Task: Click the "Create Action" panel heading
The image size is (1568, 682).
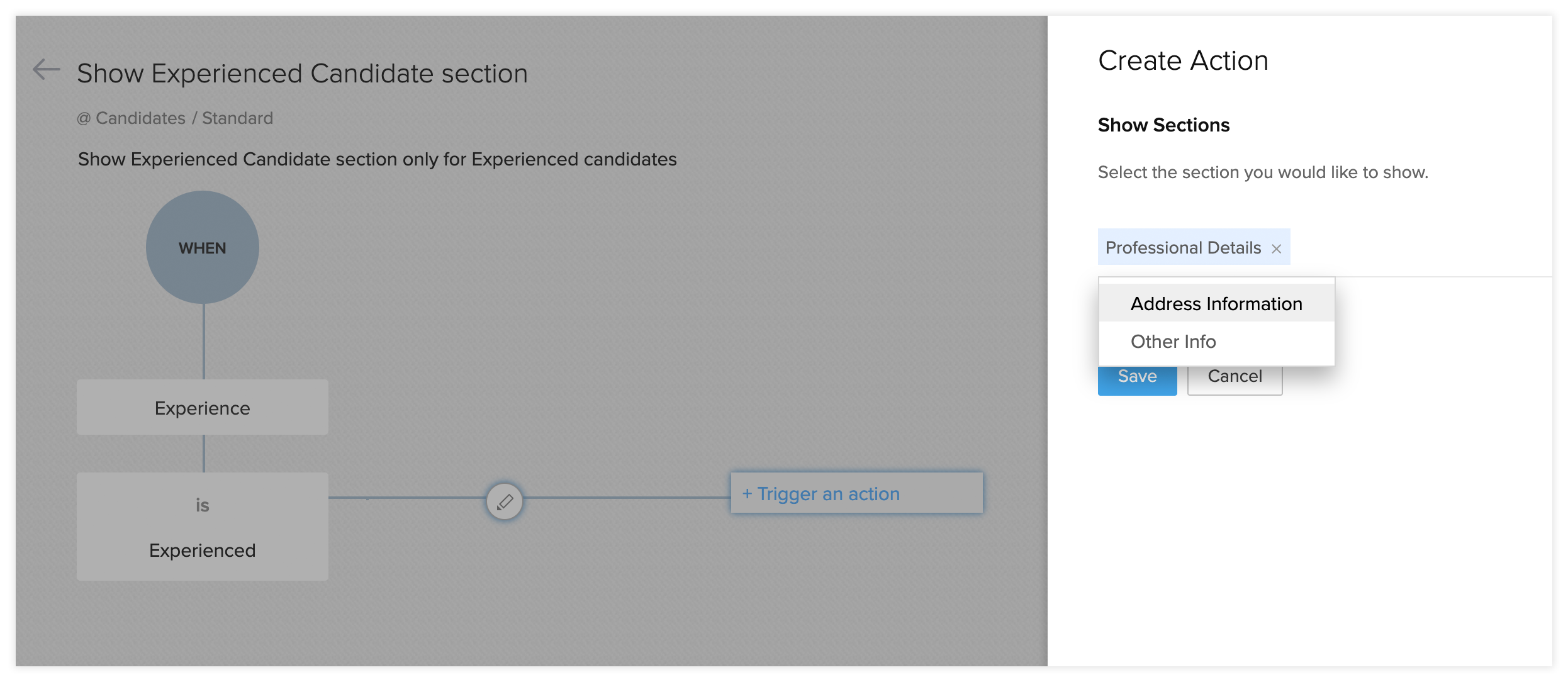Action: [1183, 61]
